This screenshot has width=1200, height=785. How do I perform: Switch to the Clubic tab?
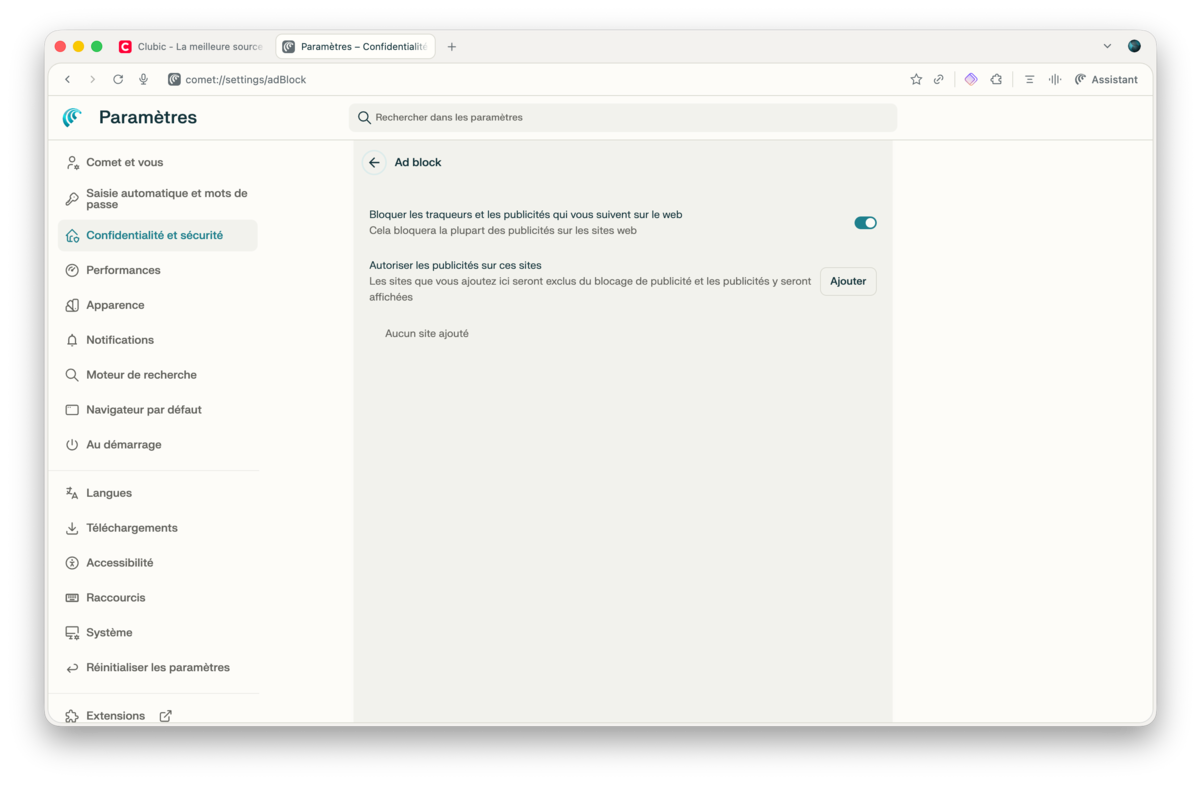(x=191, y=47)
